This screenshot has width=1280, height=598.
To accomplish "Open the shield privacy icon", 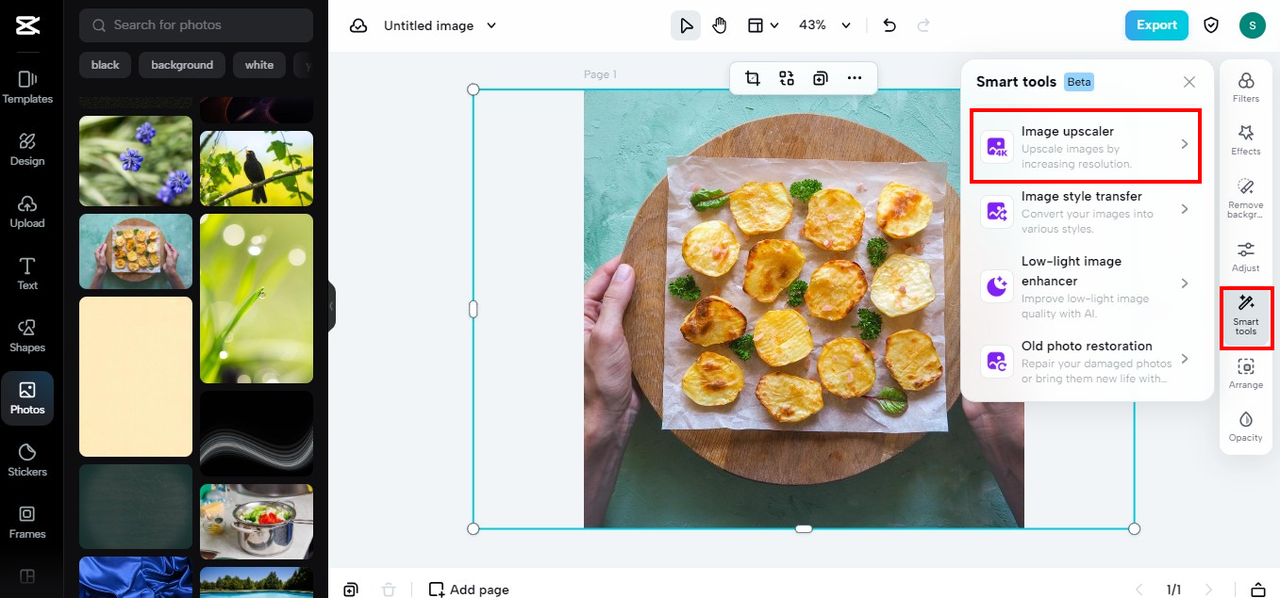I will (1211, 25).
